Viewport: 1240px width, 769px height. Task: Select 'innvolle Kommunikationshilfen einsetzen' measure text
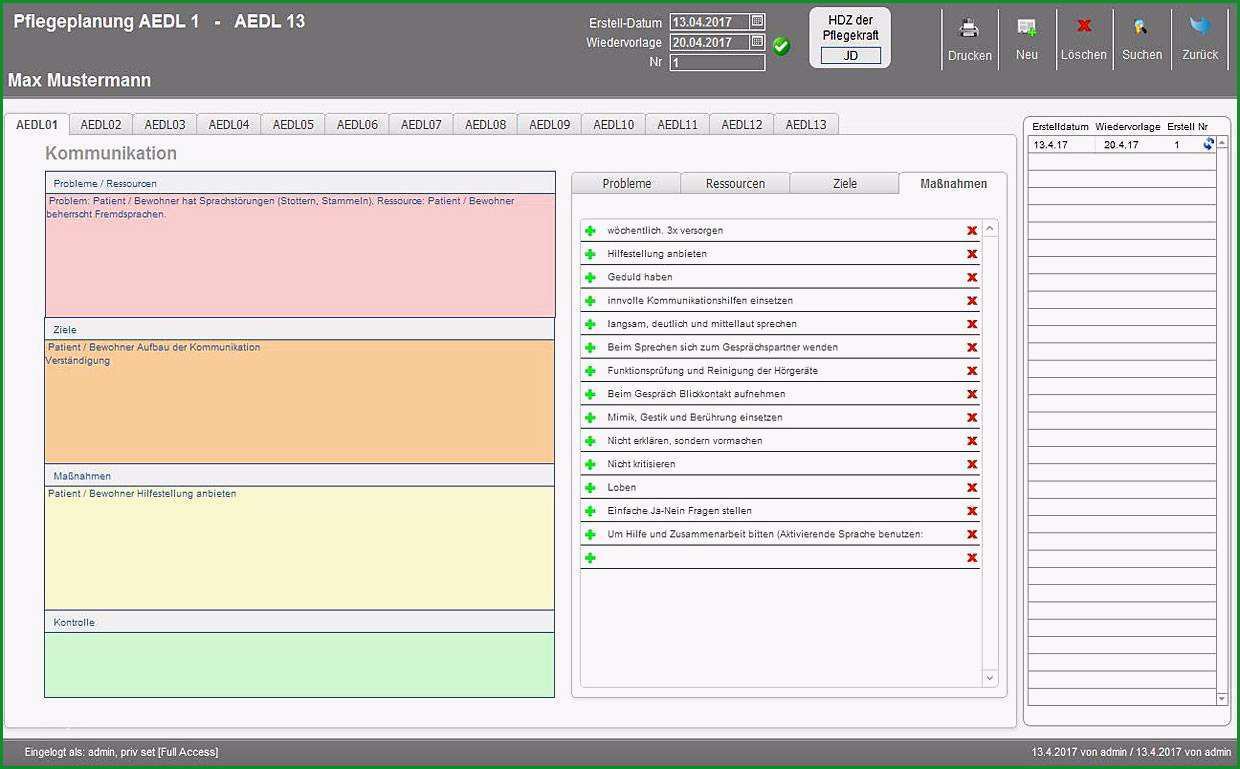point(700,301)
